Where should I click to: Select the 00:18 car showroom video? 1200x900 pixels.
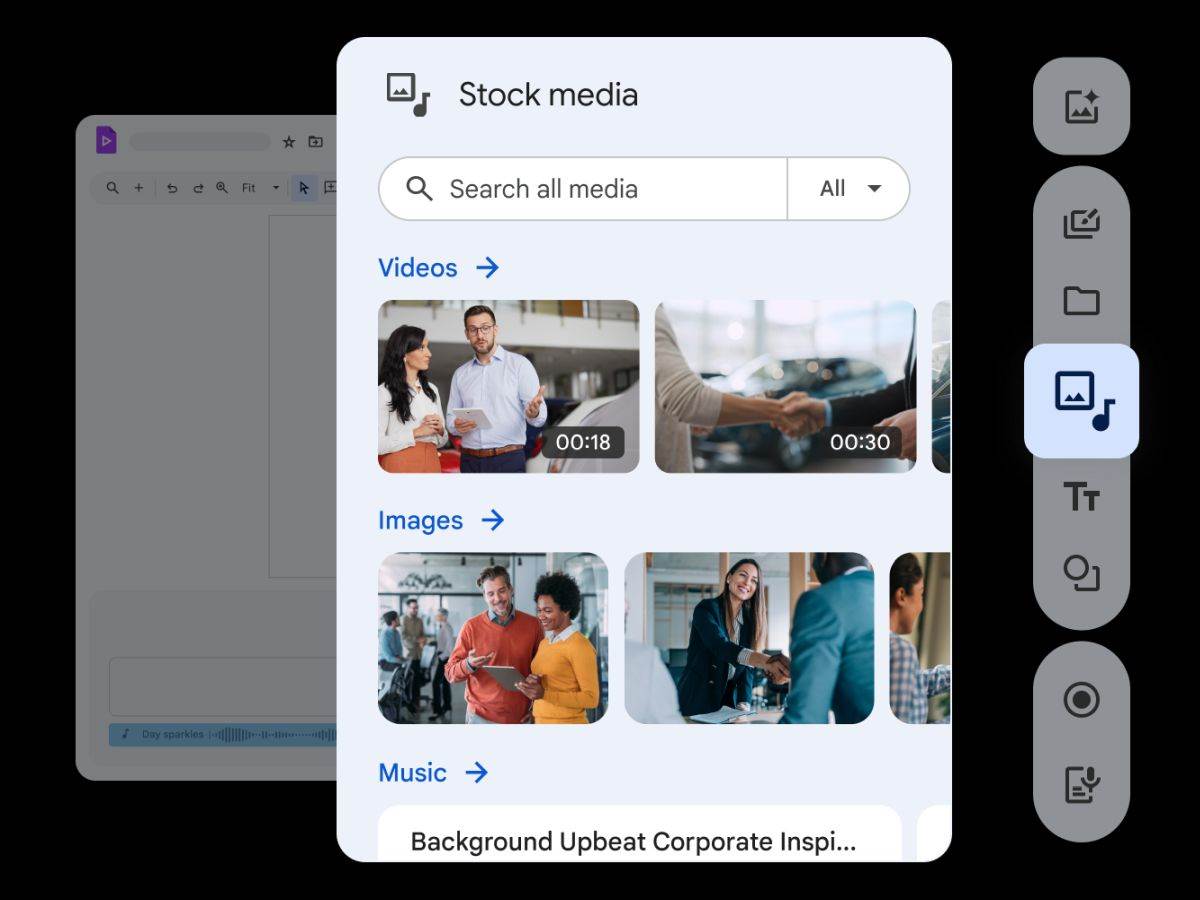click(x=508, y=386)
